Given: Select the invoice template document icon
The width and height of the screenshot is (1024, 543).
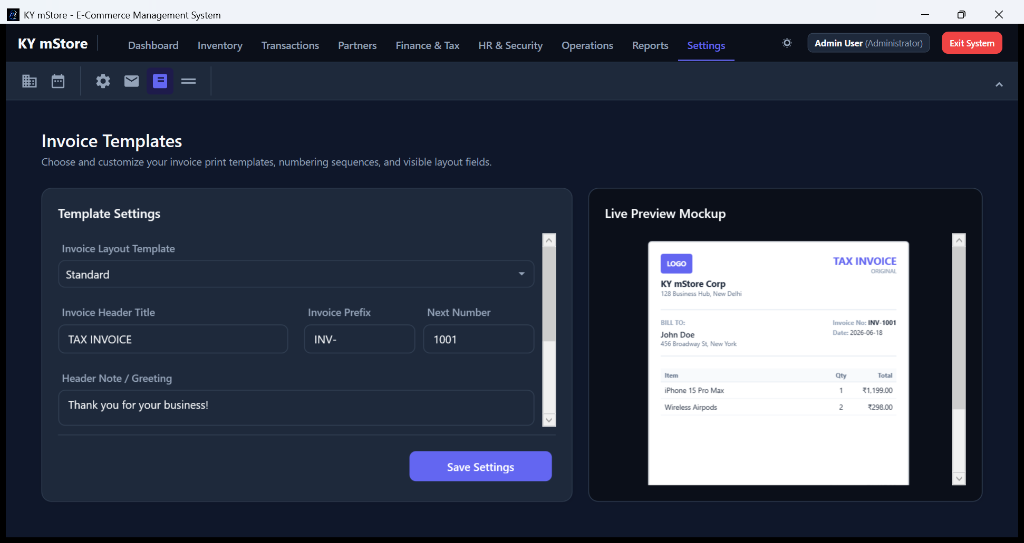Looking at the screenshot, I should click(x=160, y=81).
